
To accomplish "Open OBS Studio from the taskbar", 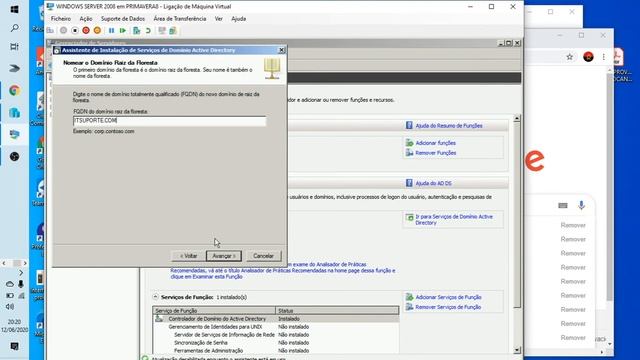I will (x=14, y=157).
